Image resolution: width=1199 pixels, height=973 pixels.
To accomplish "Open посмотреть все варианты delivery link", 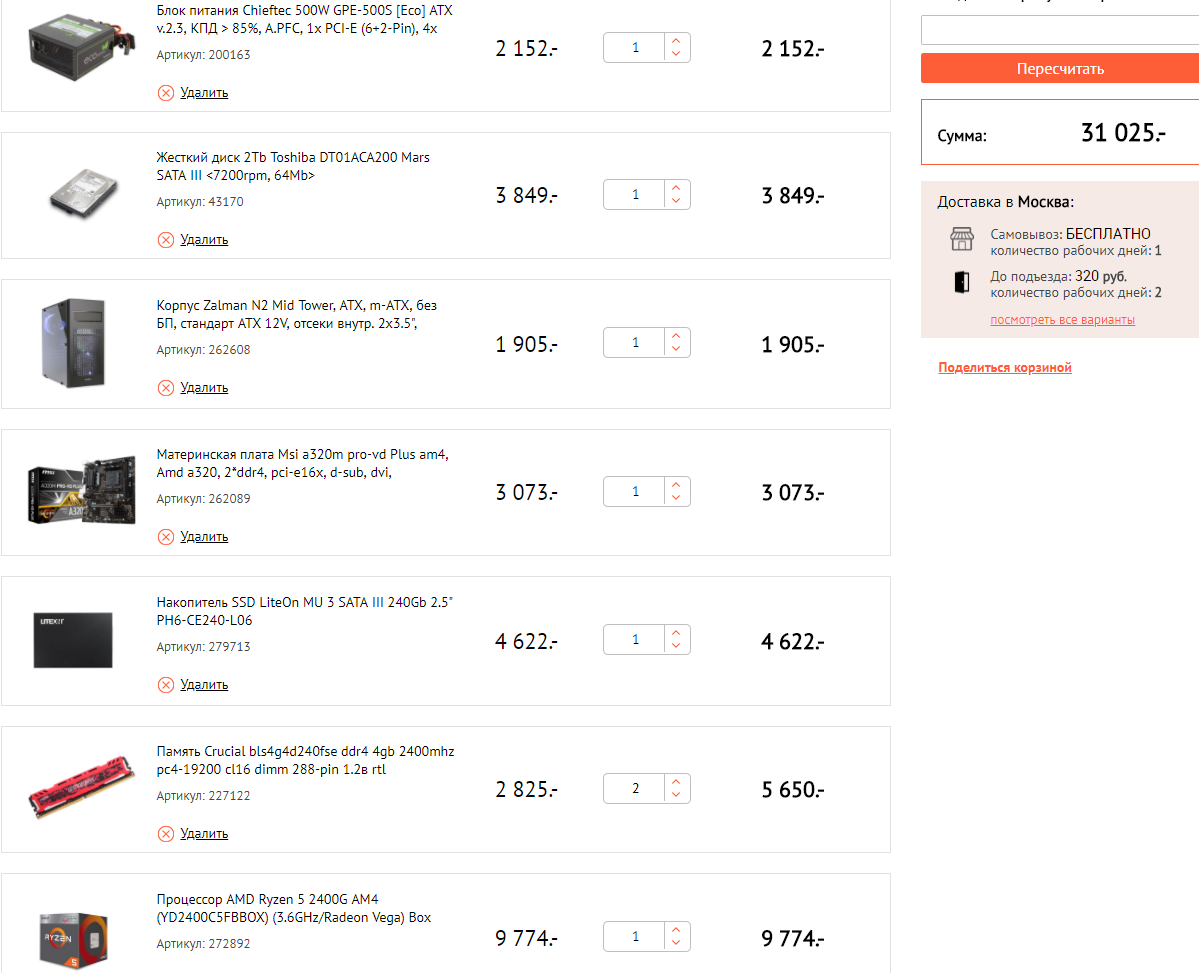I will click(1062, 320).
